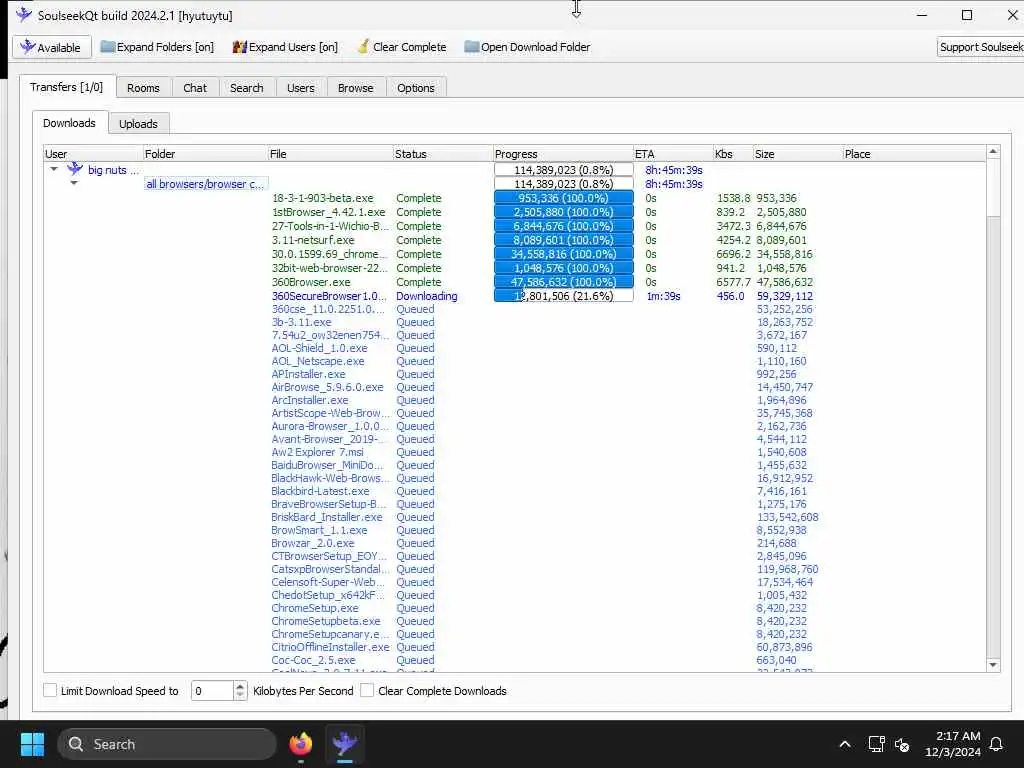Click progress bar of 360SecureBrowser download
1024x768 pixels.
(x=564, y=296)
